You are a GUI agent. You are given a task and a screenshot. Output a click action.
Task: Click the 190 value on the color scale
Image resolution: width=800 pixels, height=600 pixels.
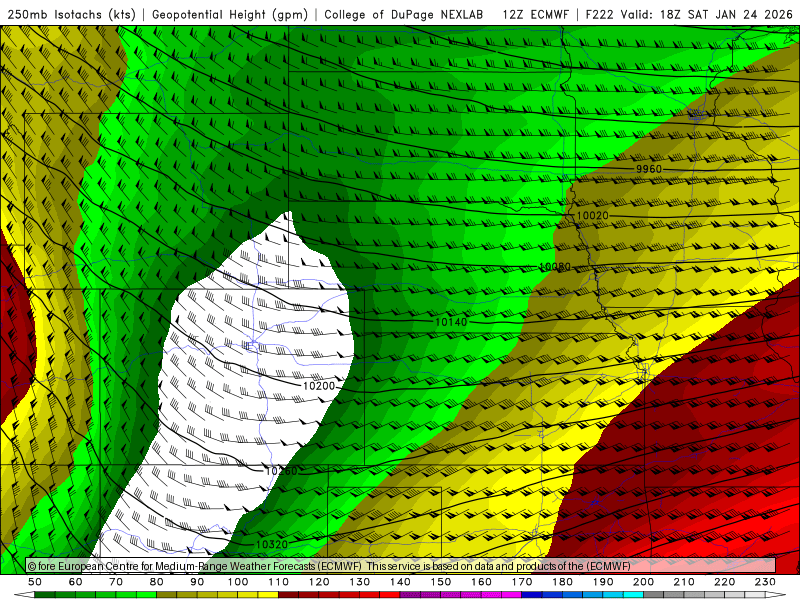pyautogui.click(x=603, y=582)
